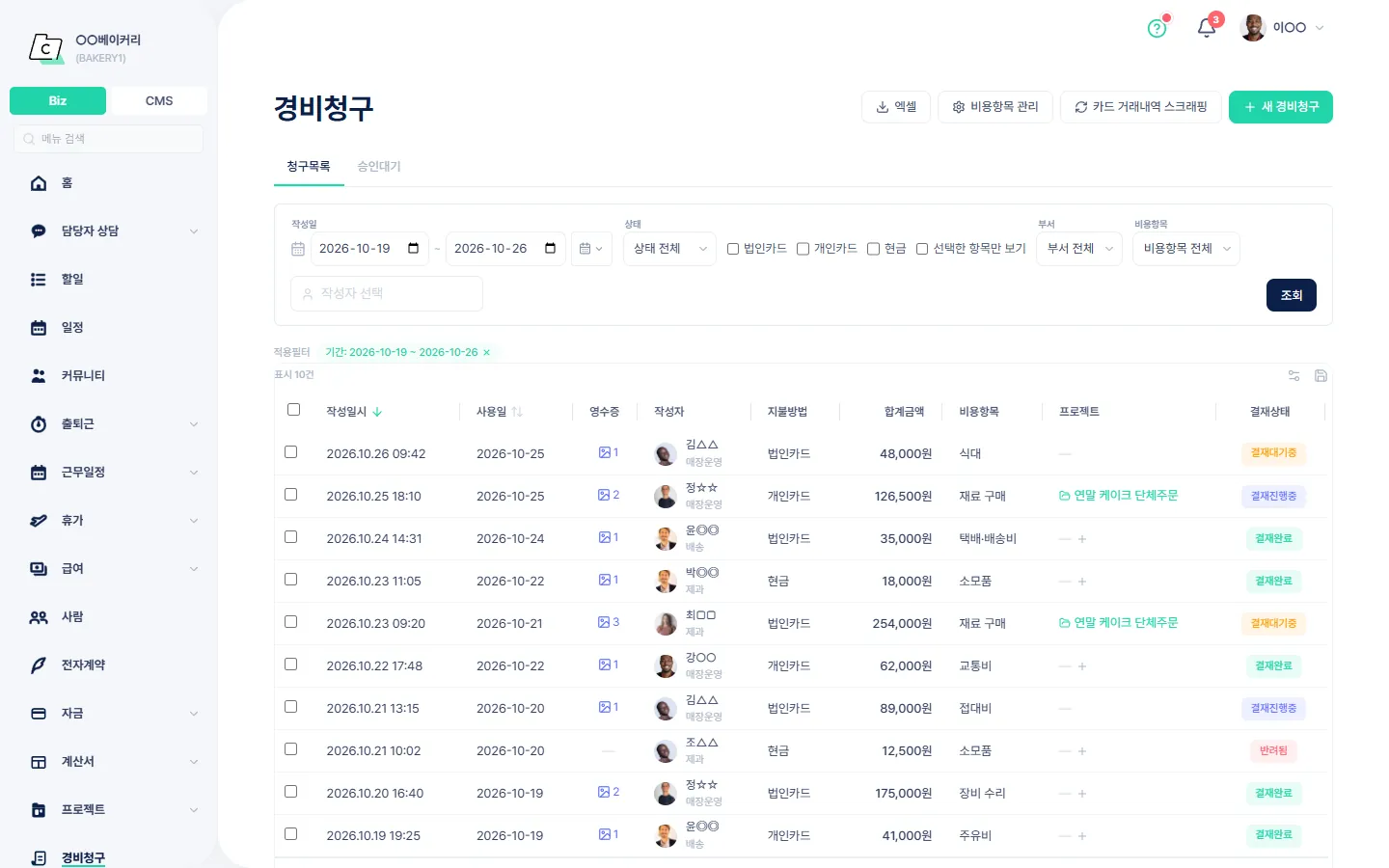The image size is (1389, 868).
Task: Open the 상태 전체 dropdown
Action: click(669, 249)
